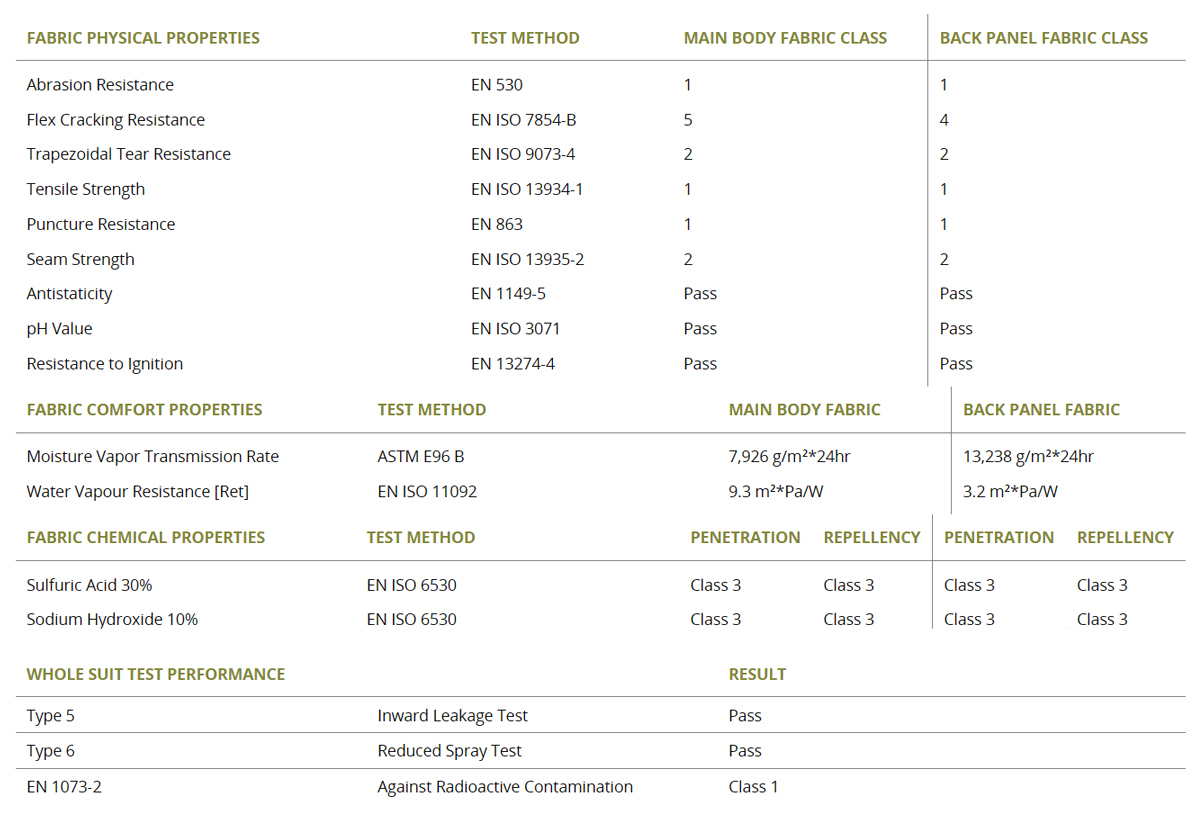
Task: Click Resistance to Ignition main body Pass
Action: 700,363
